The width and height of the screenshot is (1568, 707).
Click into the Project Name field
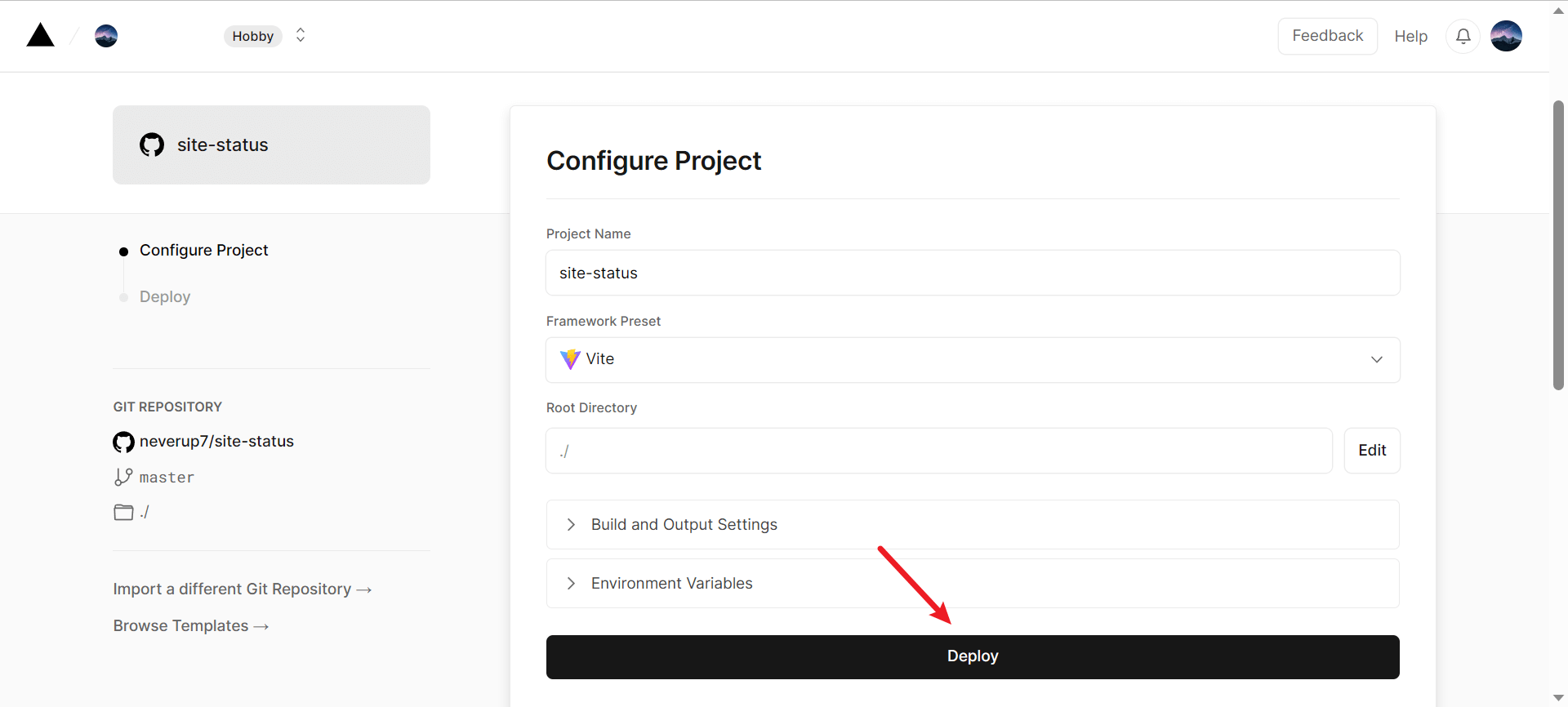click(972, 273)
